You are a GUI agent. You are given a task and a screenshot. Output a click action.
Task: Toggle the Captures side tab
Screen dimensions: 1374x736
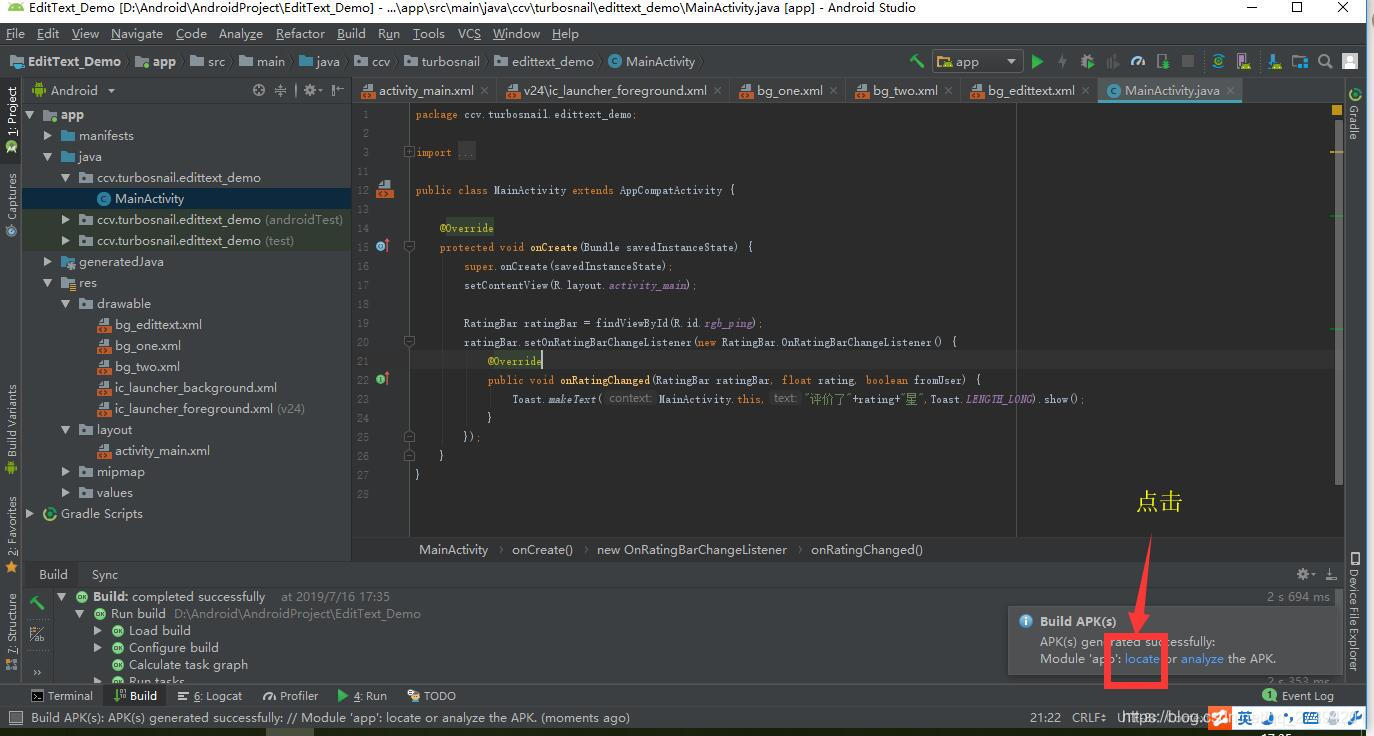pyautogui.click(x=12, y=204)
